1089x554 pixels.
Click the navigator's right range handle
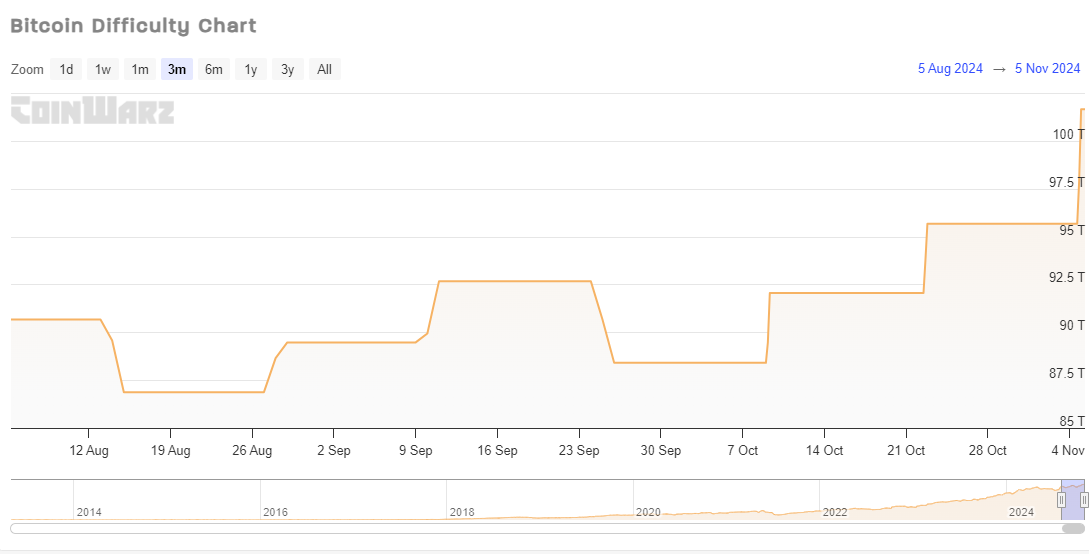point(1084,500)
